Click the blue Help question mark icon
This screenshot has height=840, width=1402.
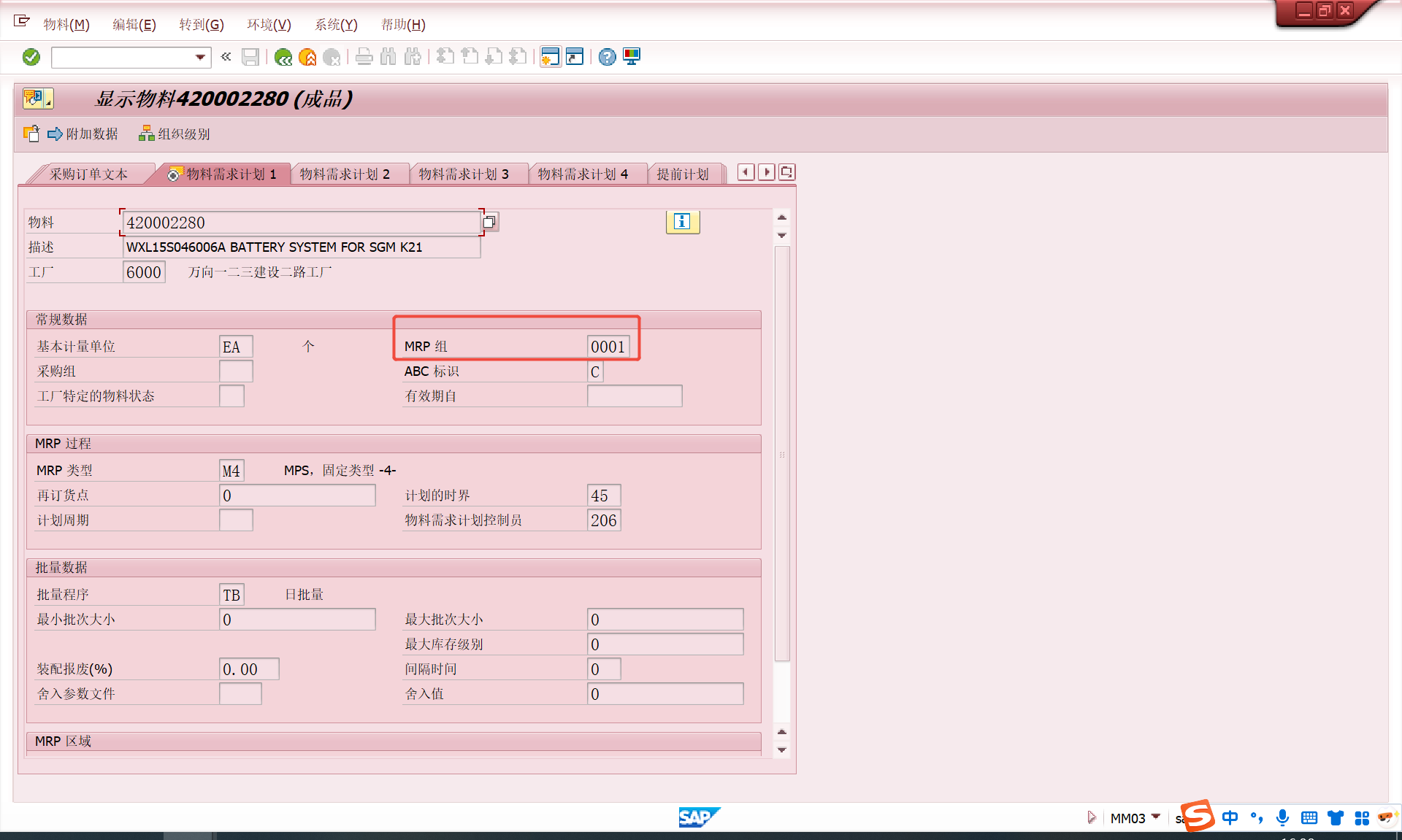(607, 57)
